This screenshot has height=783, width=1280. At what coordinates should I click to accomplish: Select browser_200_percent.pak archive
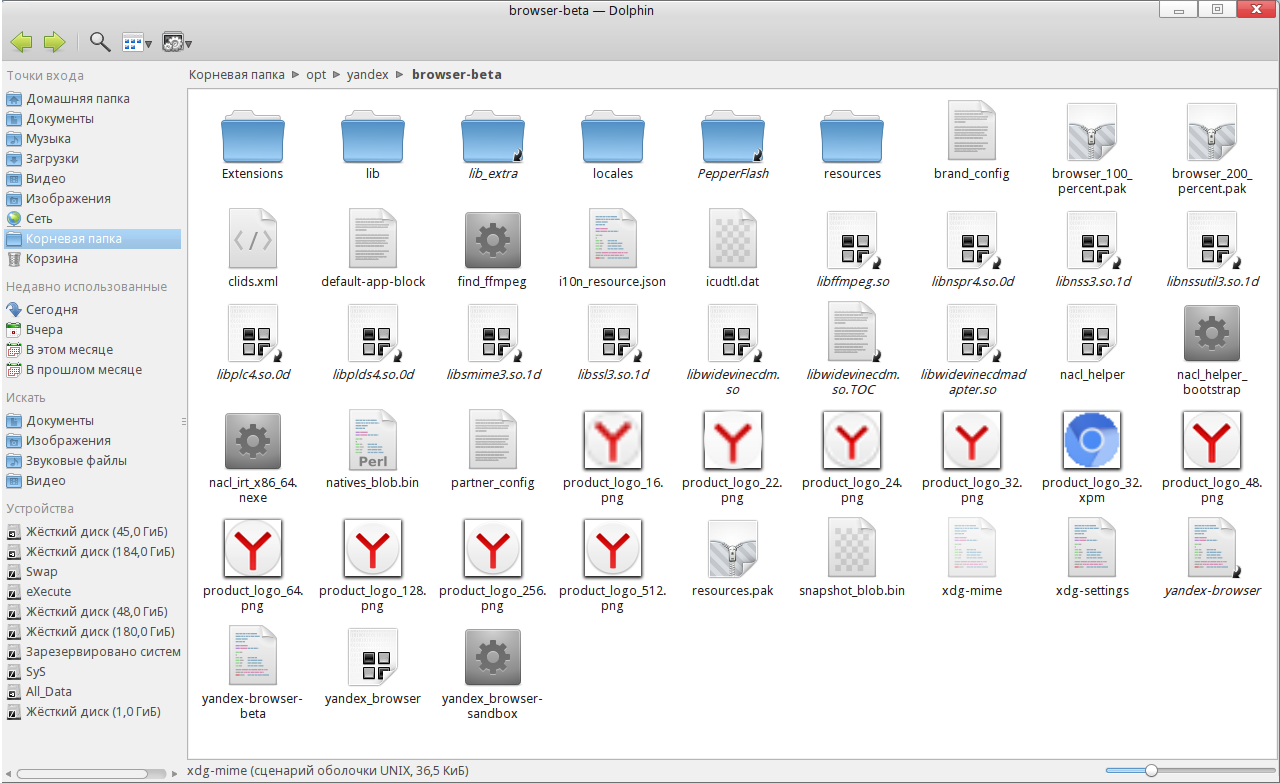(1212, 148)
